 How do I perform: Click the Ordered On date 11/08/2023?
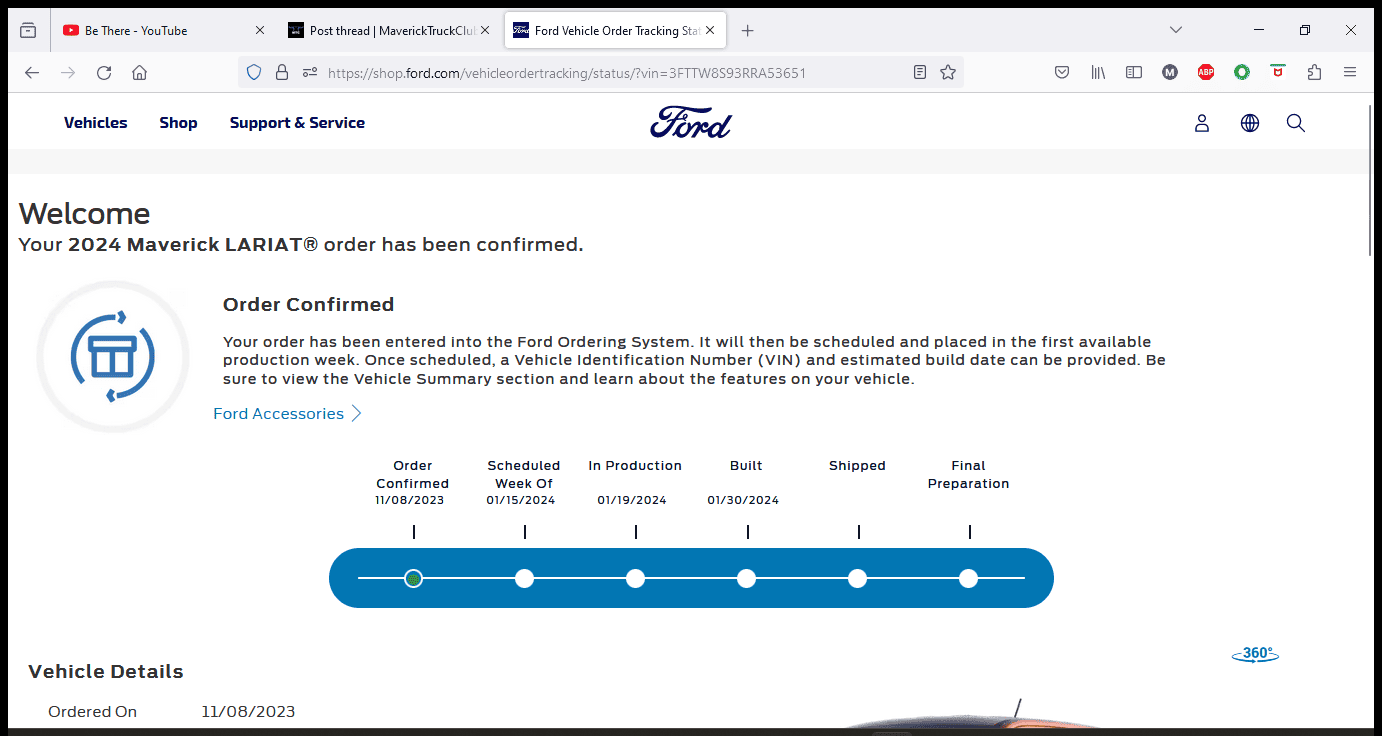[248, 712]
